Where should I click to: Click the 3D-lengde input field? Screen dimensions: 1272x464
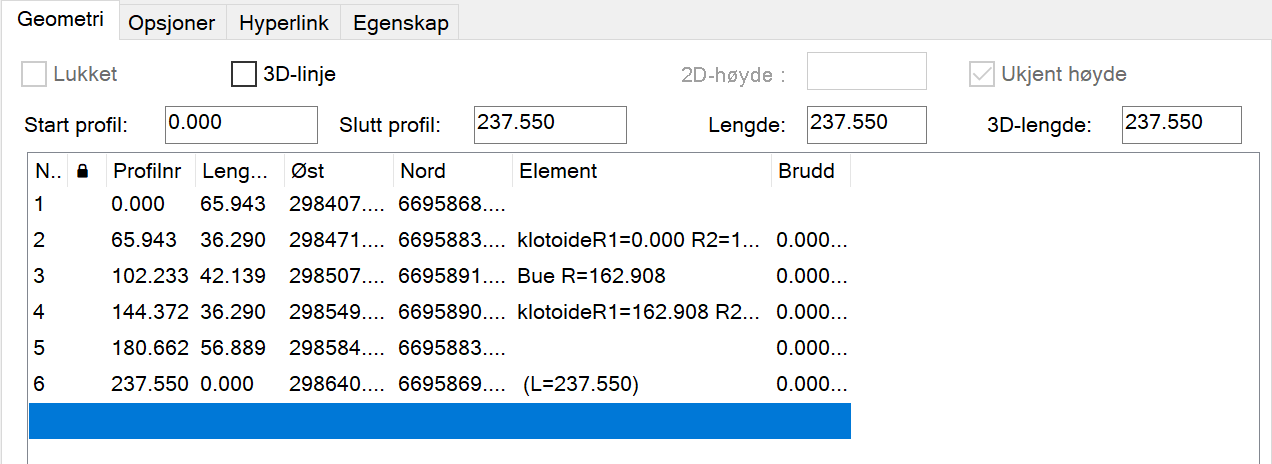coord(1181,124)
